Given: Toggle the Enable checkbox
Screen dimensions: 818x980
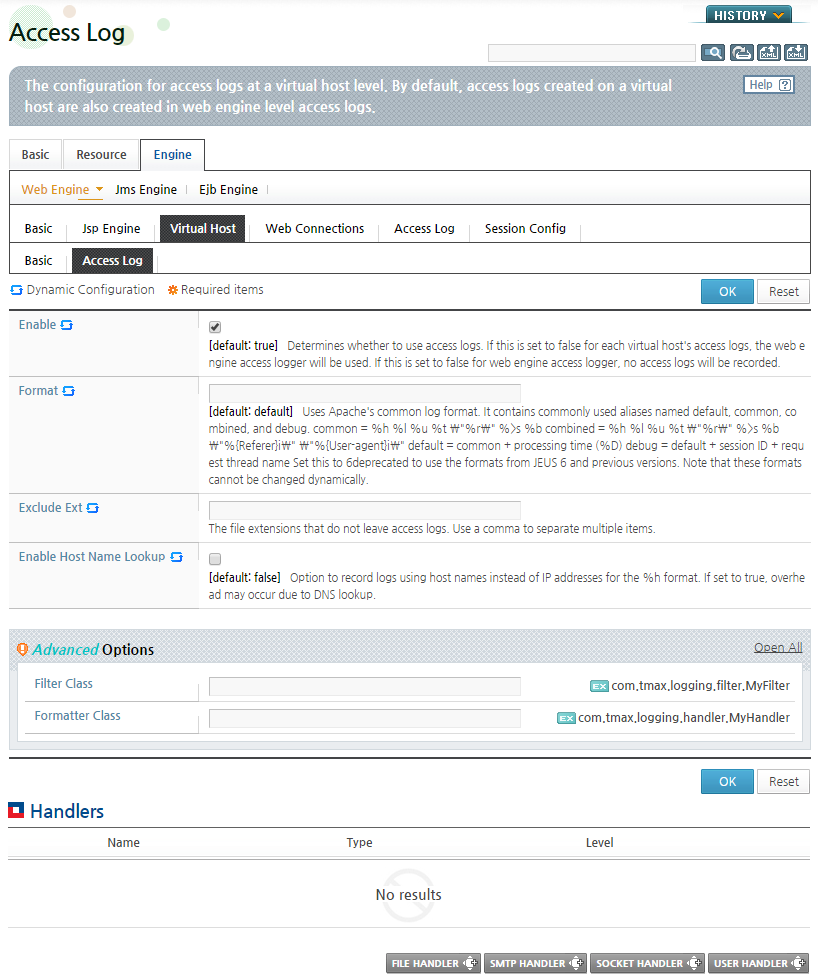Looking at the screenshot, I should (215, 327).
